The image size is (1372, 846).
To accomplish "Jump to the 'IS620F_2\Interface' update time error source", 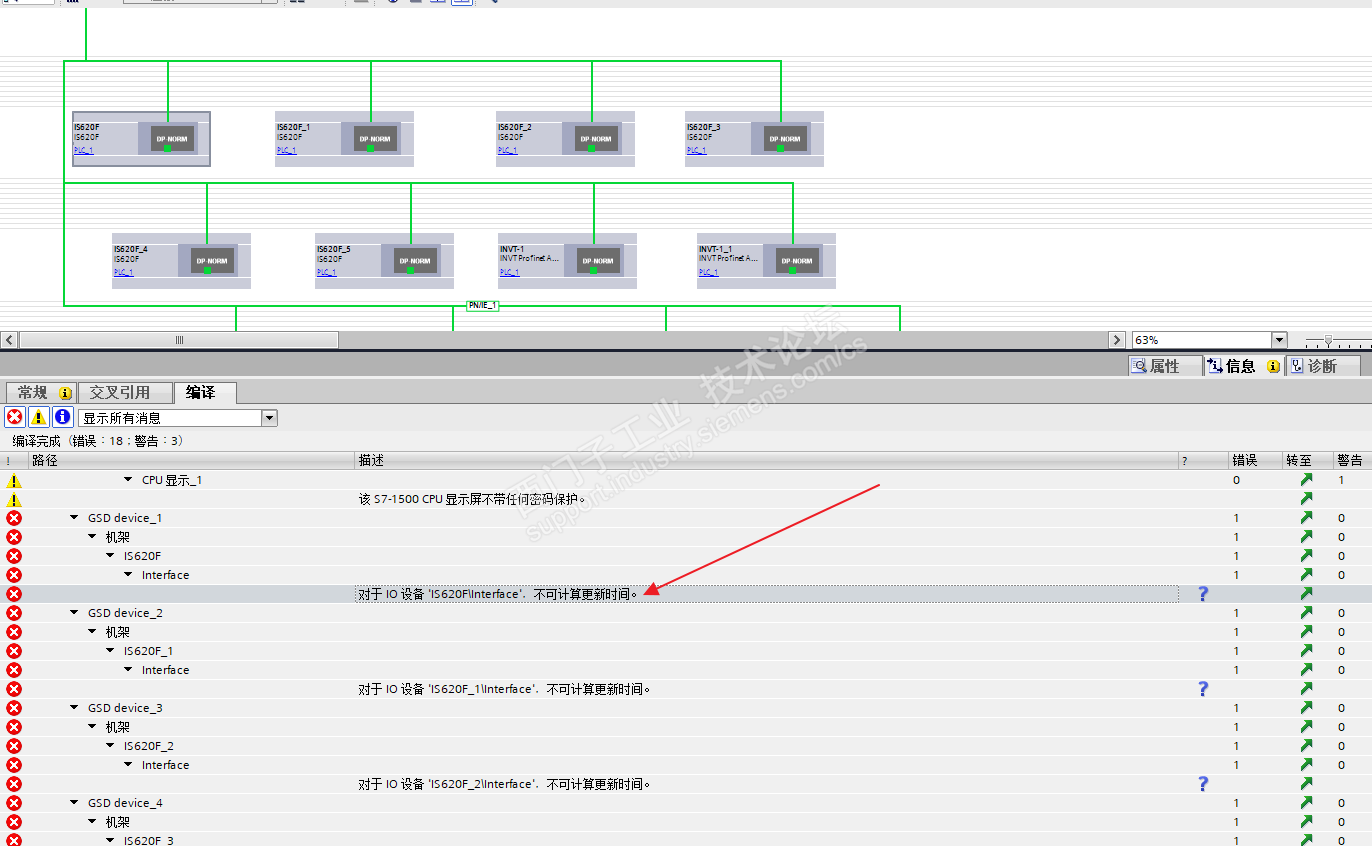I will tap(1306, 784).
